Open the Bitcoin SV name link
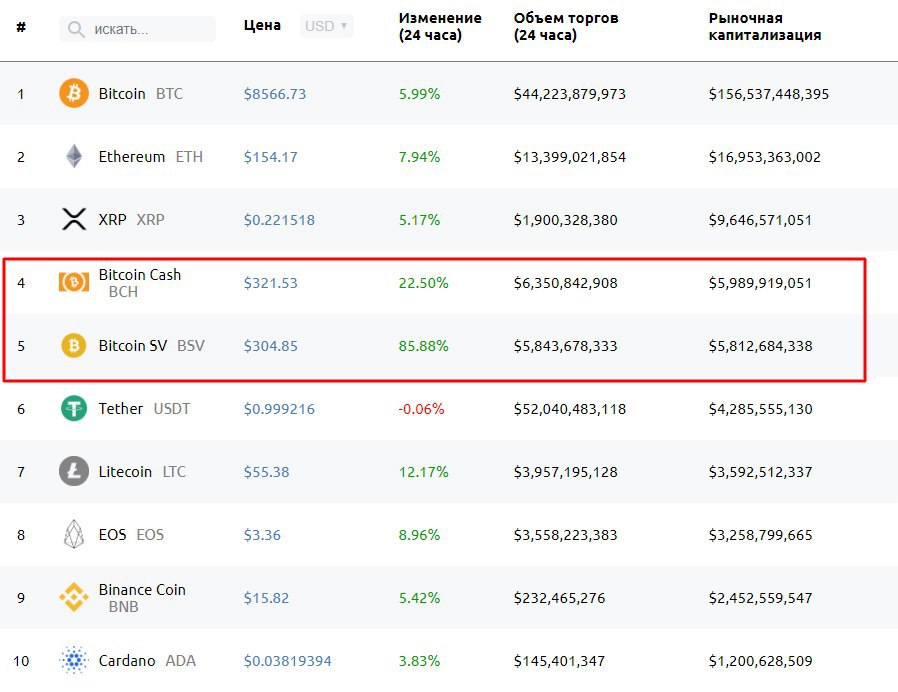Image resolution: width=898 pixels, height=692 pixels. [133, 345]
